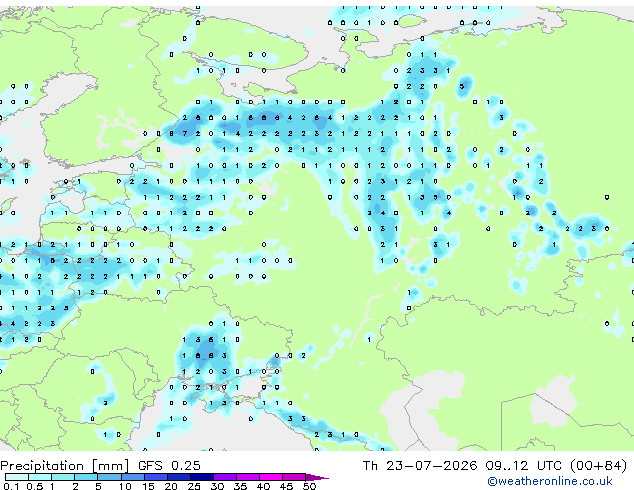Screen dimensions: 634x490
Task: Select the 40–45 mm magenta legend swatch
Action: [271, 477]
